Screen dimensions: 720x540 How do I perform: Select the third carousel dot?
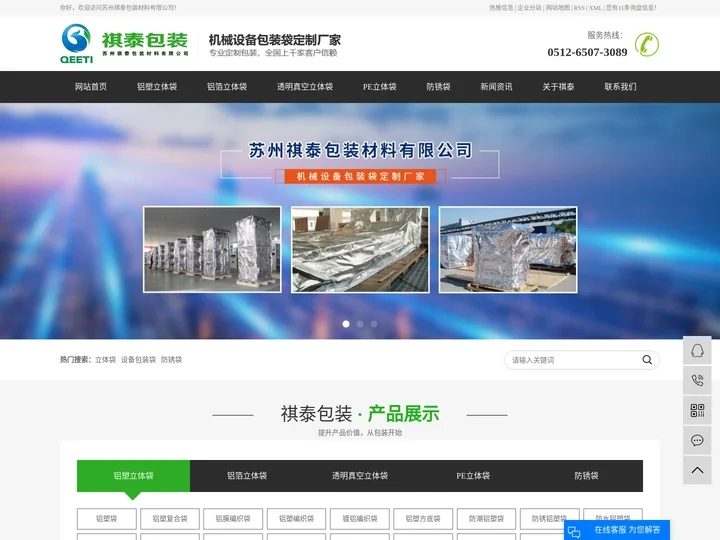374,324
